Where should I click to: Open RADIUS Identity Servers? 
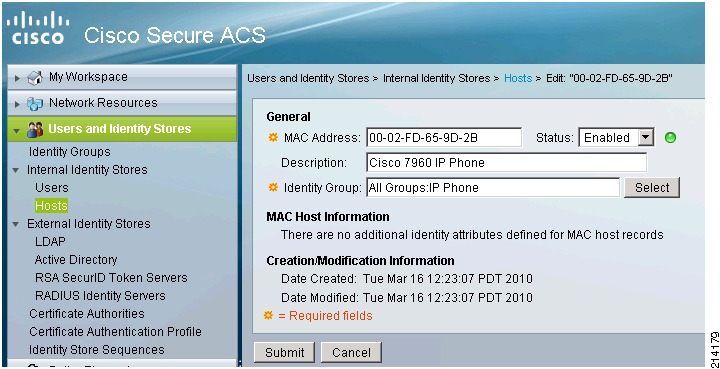pos(100,296)
